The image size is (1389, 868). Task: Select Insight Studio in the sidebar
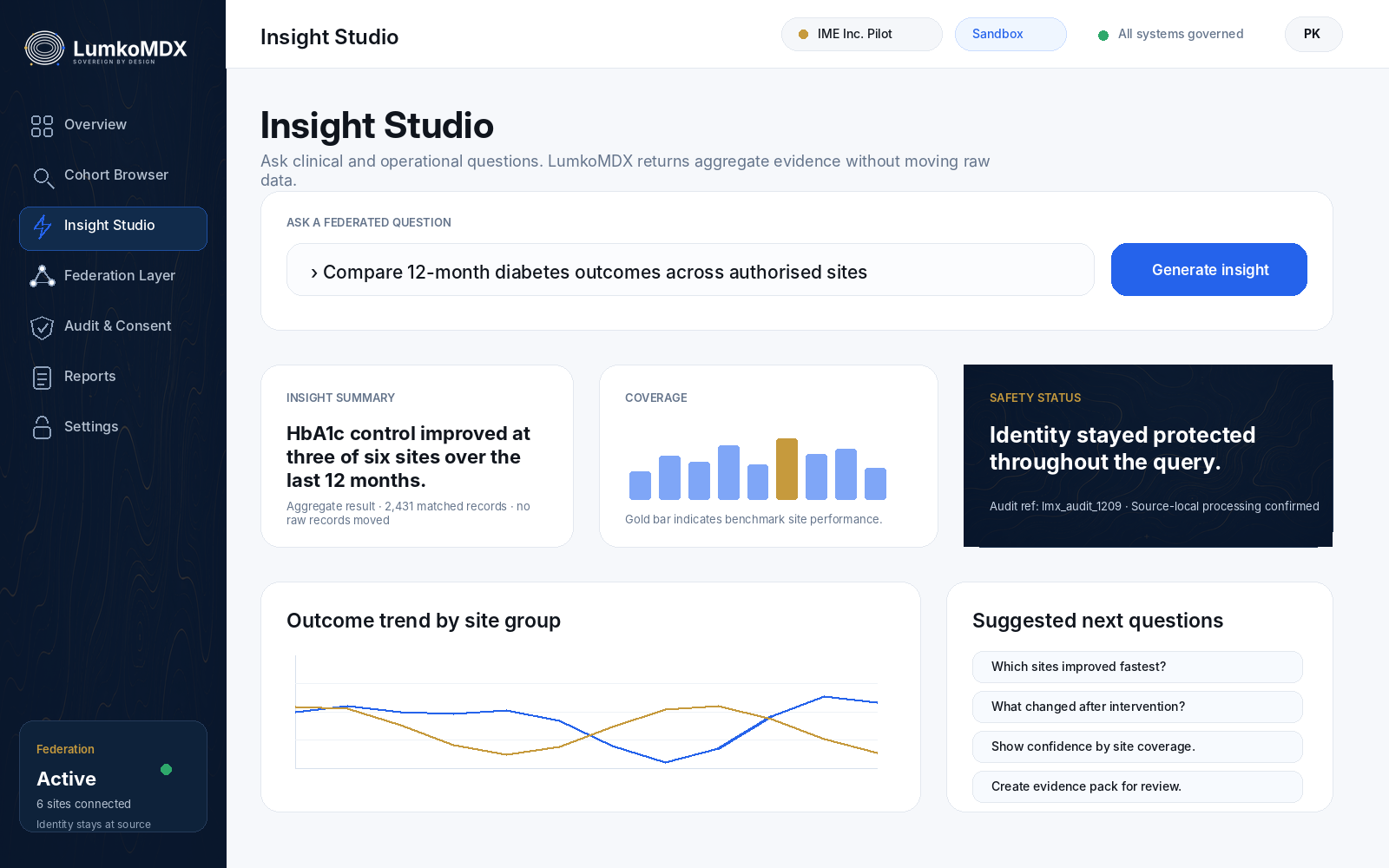tap(113, 228)
